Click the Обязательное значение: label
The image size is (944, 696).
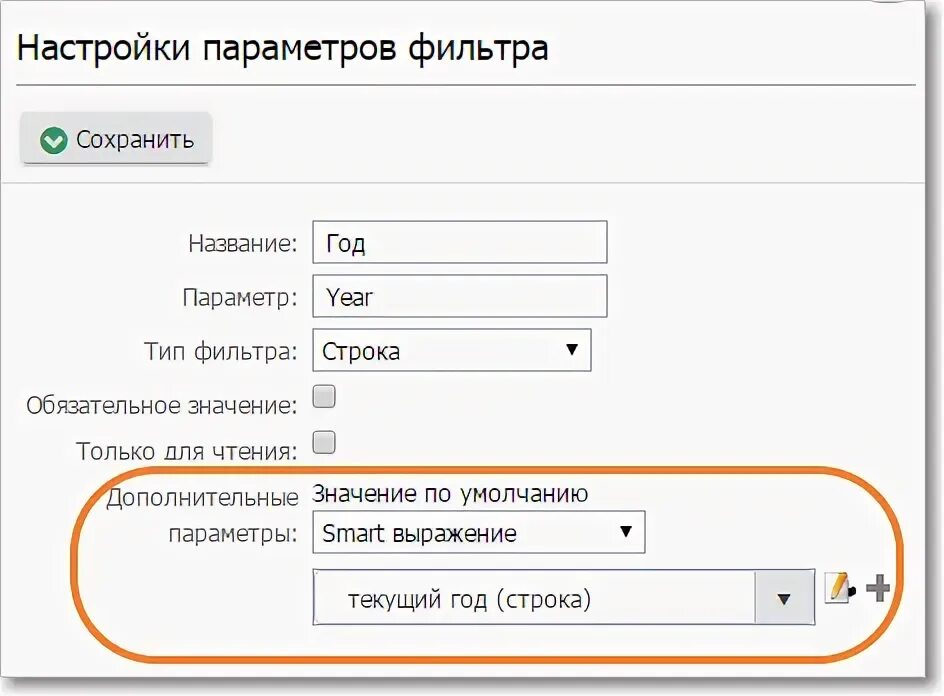pos(162,405)
